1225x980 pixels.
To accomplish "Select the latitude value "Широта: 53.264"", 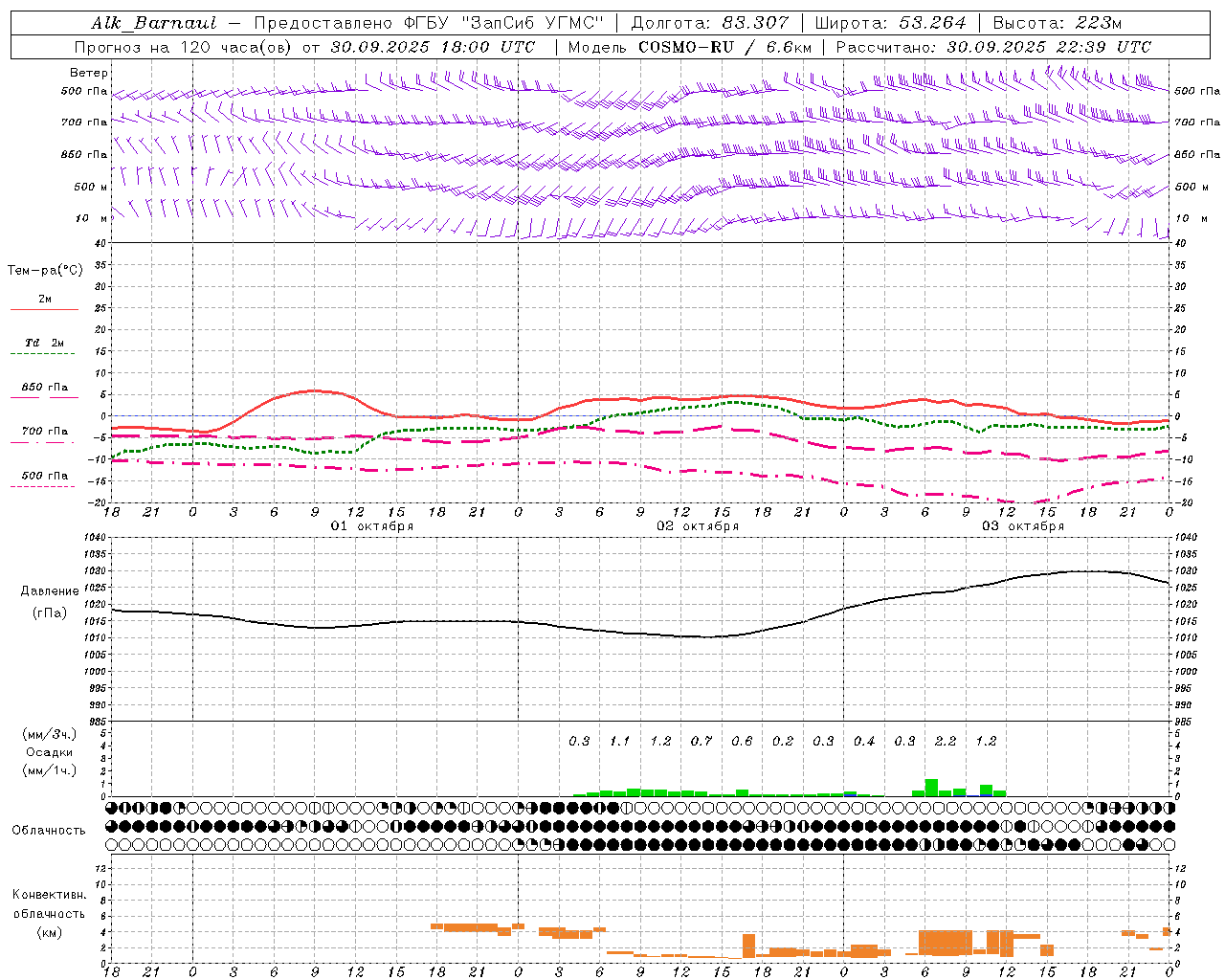I will 890,23.
